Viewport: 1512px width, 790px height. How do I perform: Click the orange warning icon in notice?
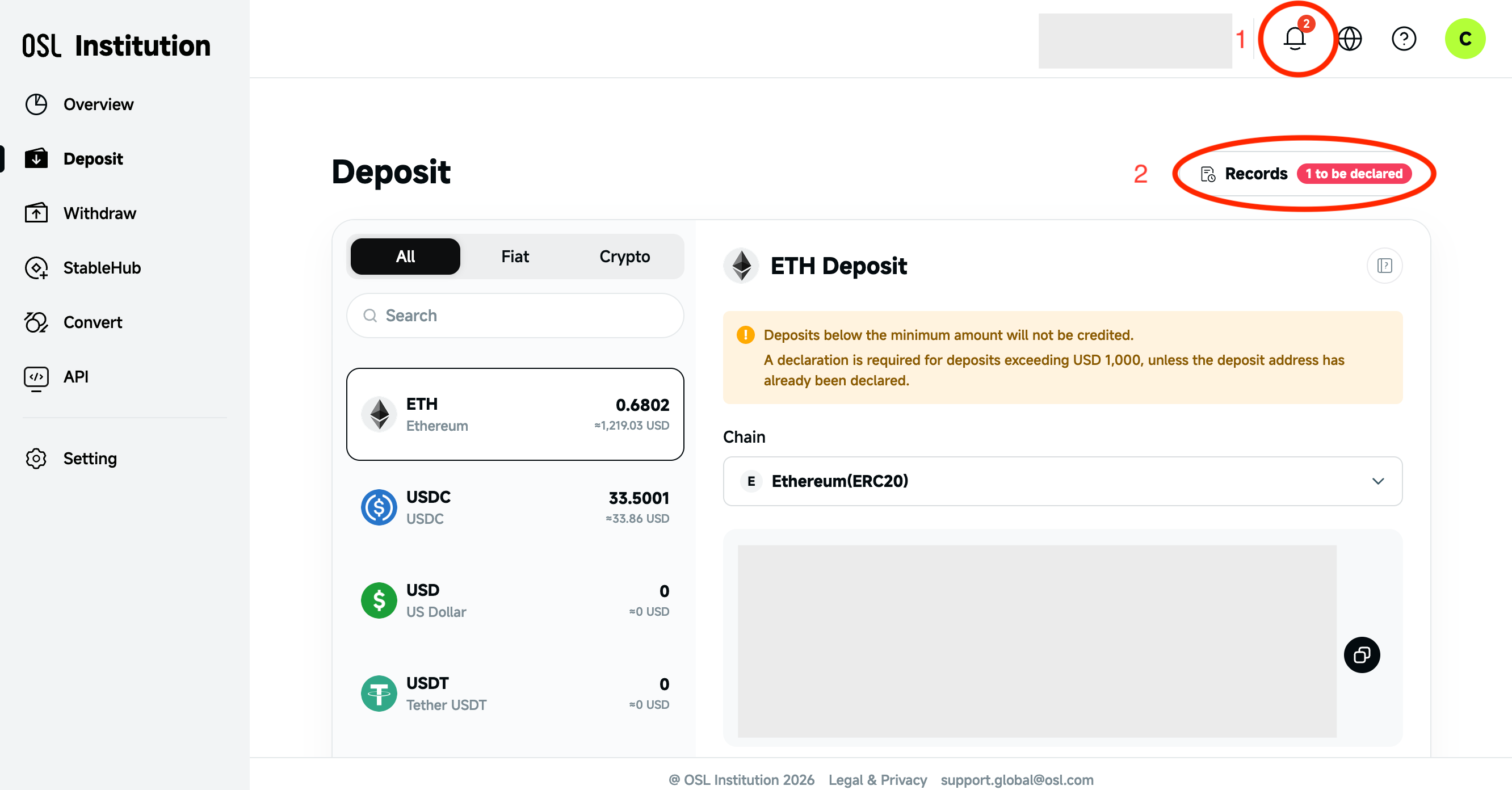tap(745, 335)
